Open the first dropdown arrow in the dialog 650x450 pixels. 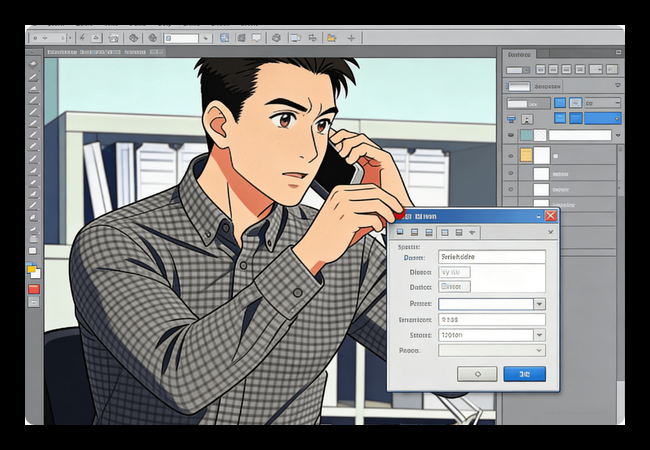click(539, 304)
